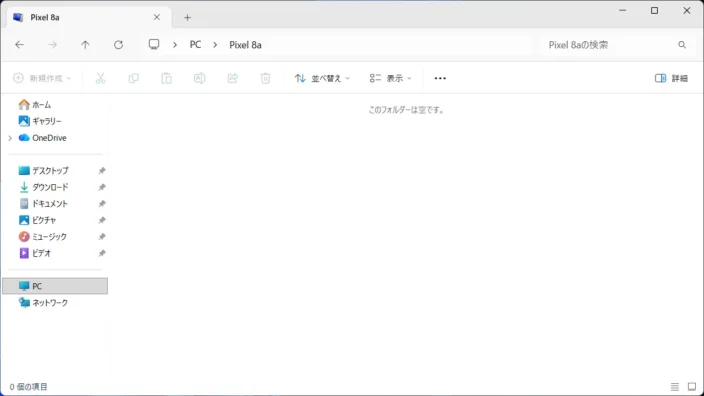Click the このフォルダーは空です message
The width and height of the screenshot is (704, 396).
tap(406, 110)
